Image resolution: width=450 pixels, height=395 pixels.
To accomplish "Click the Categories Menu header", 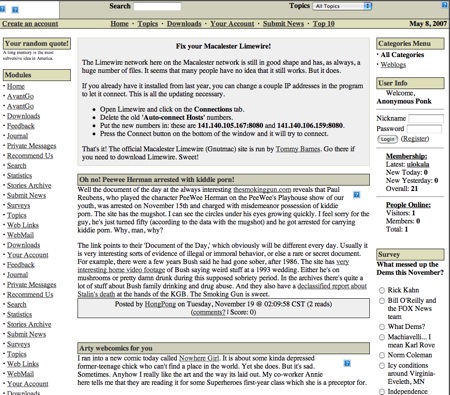I will point(410,44).
